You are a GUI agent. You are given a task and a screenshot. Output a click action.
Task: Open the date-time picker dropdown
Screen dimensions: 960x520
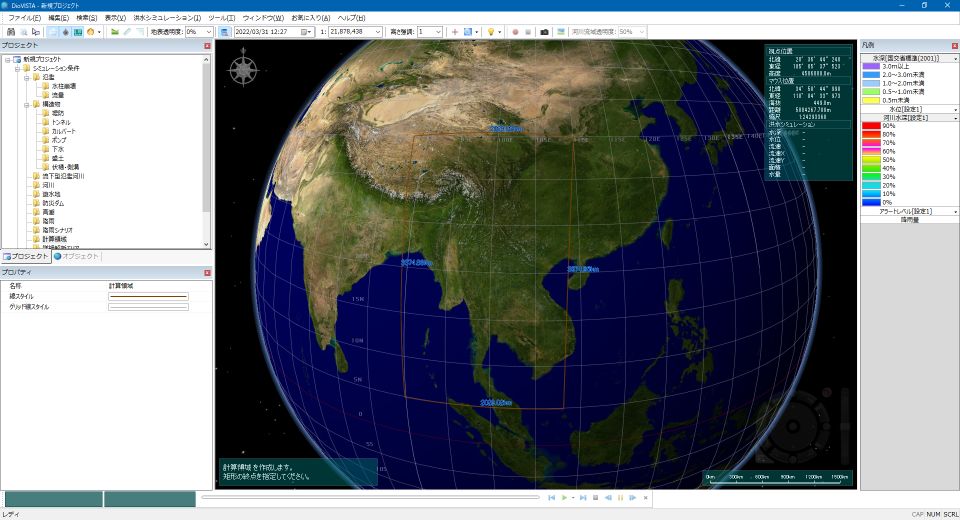(307, 32)
